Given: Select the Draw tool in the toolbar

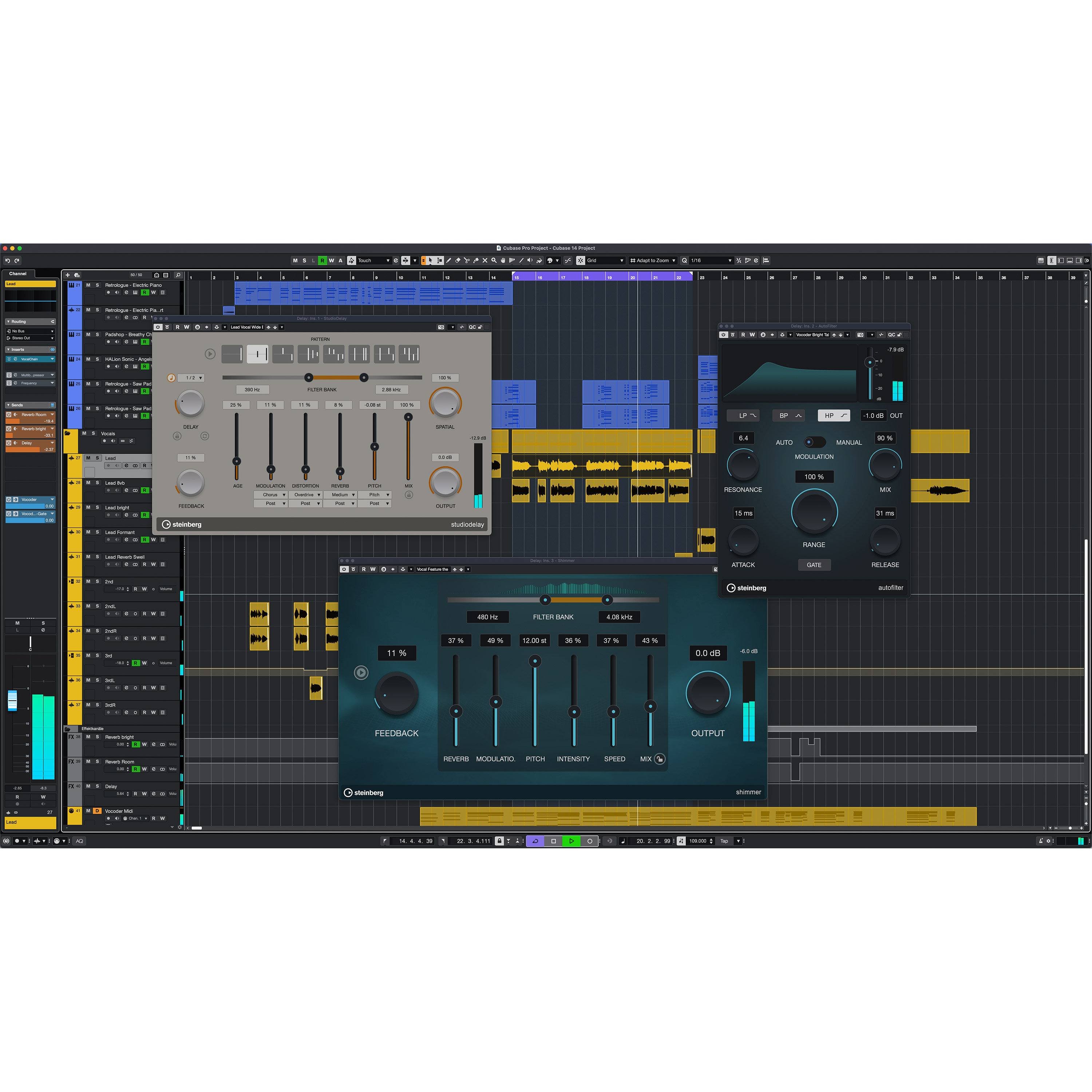Looking at the screenshot, I should (449, 261).
